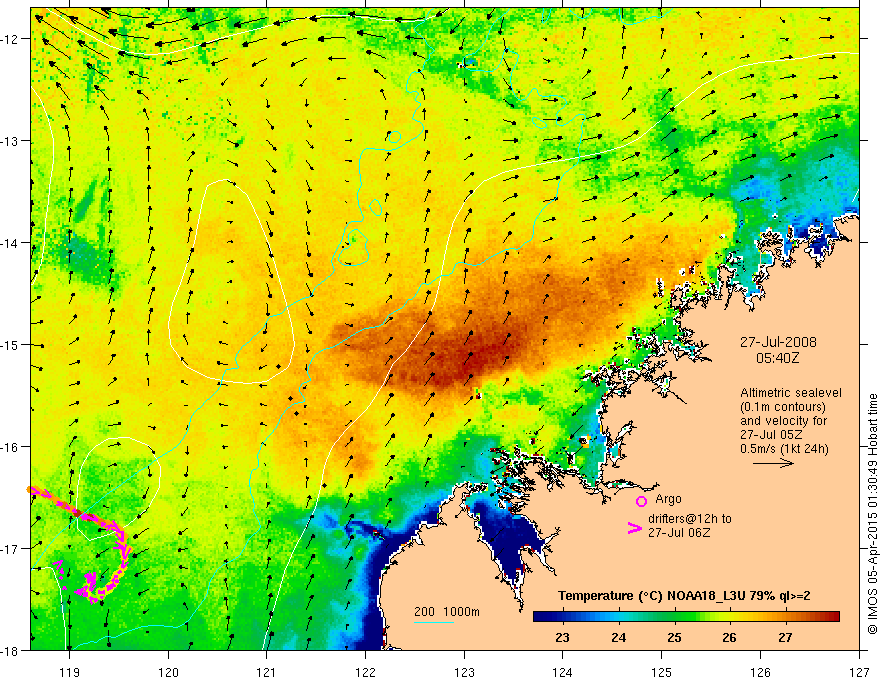The height and width of the screenshot is (680, 880).
Task: Click the longitude axis label 126
Action: pyautogui.click(x=760, y=672)
